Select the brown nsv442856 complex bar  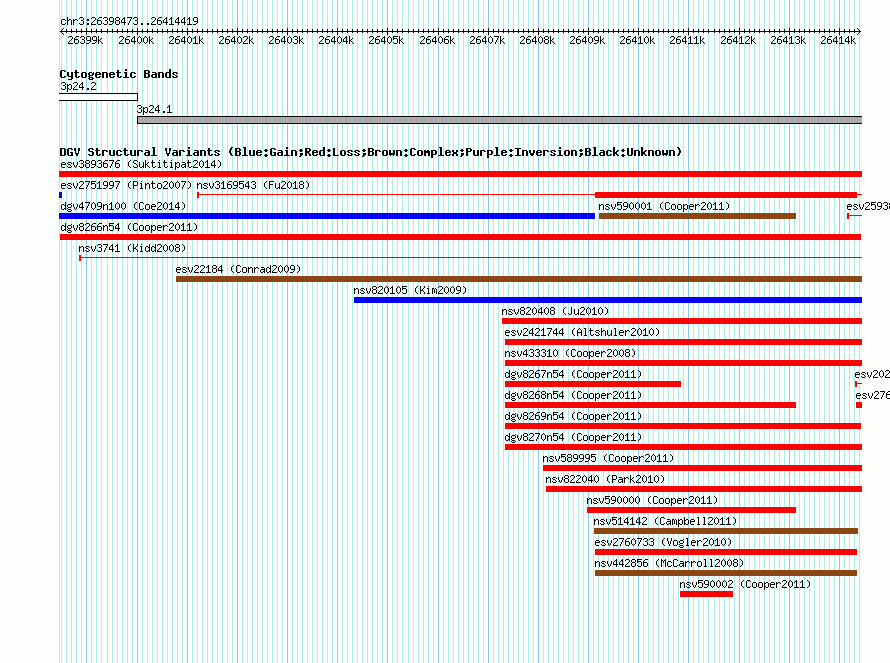726,573
